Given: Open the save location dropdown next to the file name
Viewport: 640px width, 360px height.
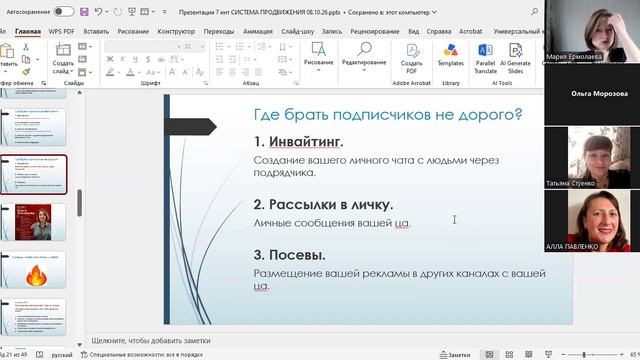Looking at the screenshot, I should point(434,12).
